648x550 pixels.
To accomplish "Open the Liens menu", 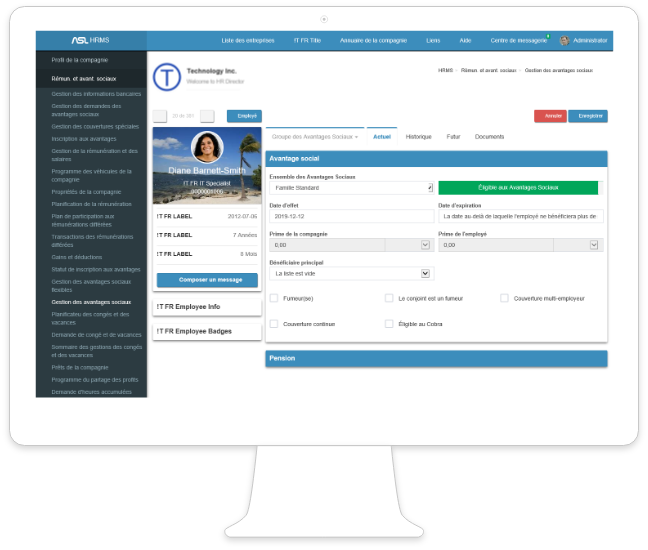I will coord(433,40).
